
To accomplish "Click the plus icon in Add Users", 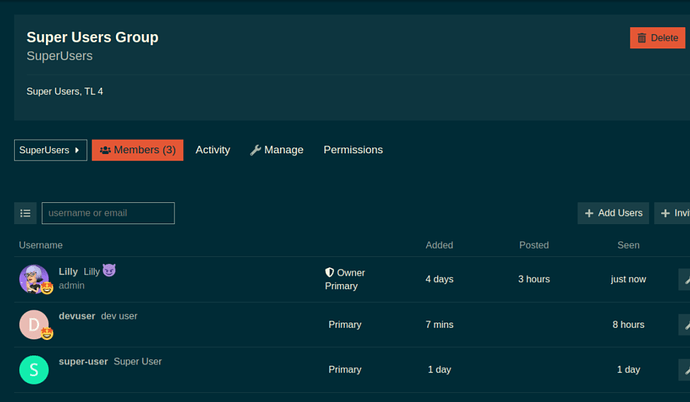I will pyautogui.click(x=589, y=213).
